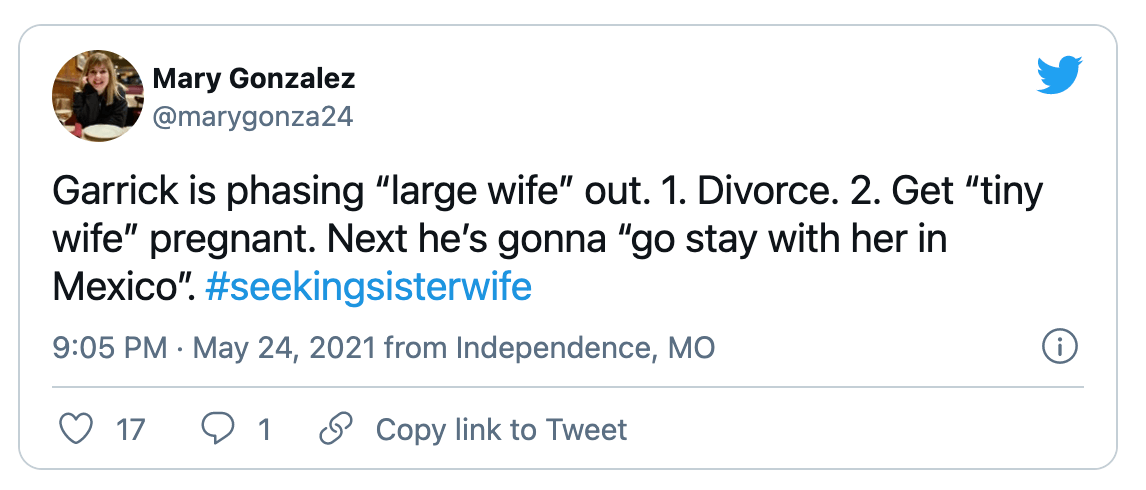Click the tweet line mentioning pregnant
Viewport: 1146px width, 490px height.
500,240
